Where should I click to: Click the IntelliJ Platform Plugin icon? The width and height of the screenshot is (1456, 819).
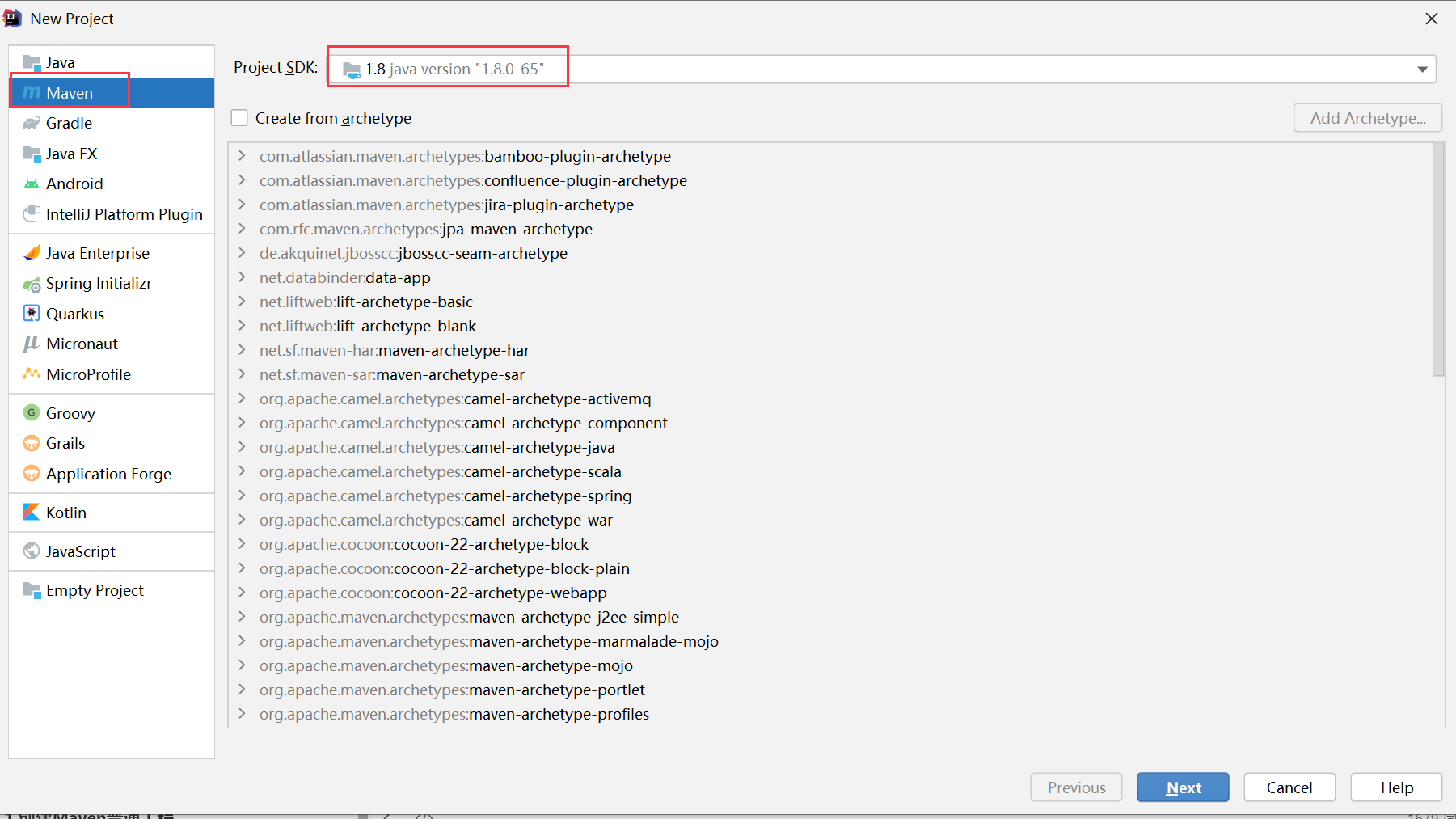(x=32, y=213)
